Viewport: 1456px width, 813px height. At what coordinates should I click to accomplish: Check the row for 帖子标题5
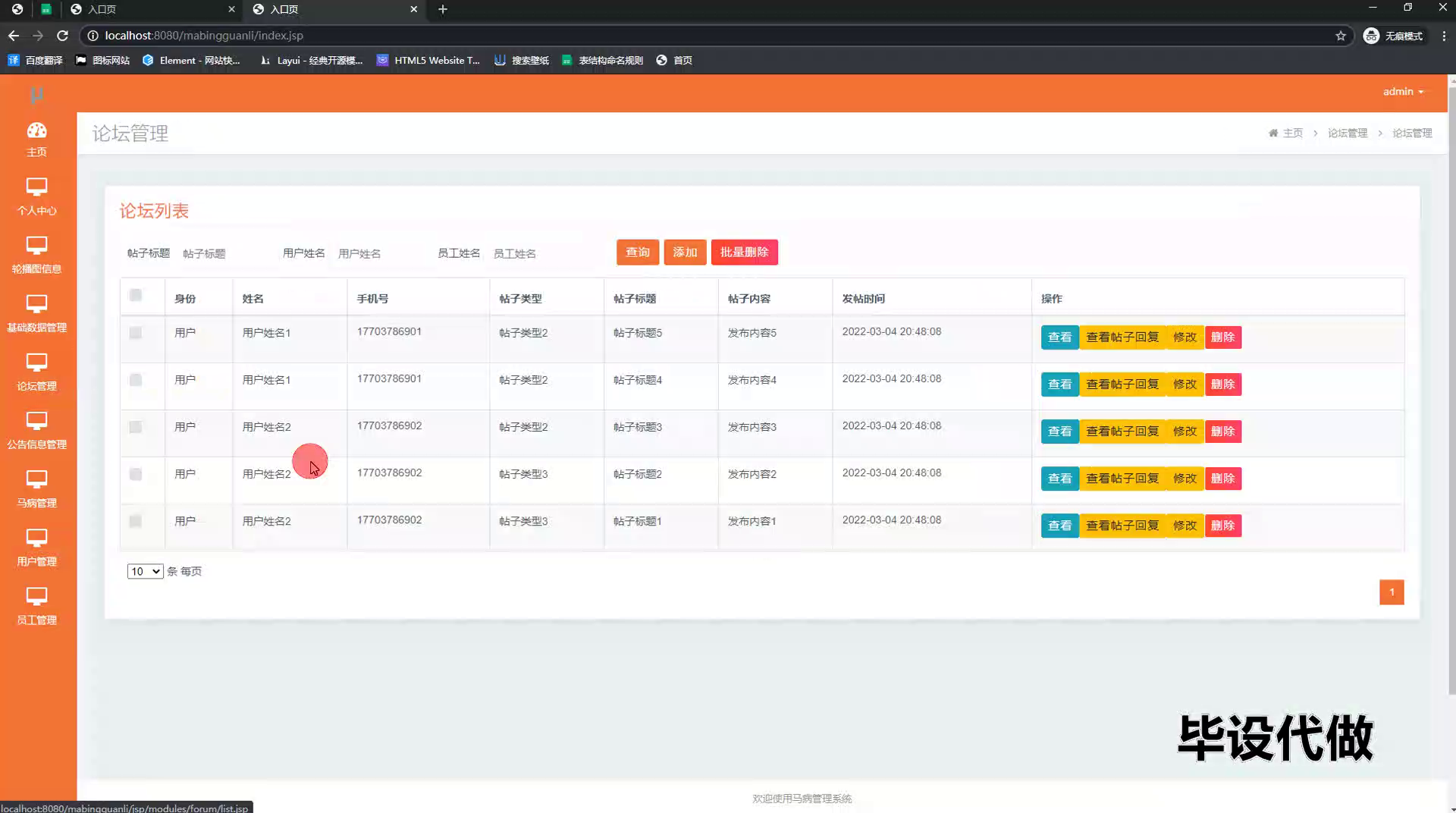136,333
